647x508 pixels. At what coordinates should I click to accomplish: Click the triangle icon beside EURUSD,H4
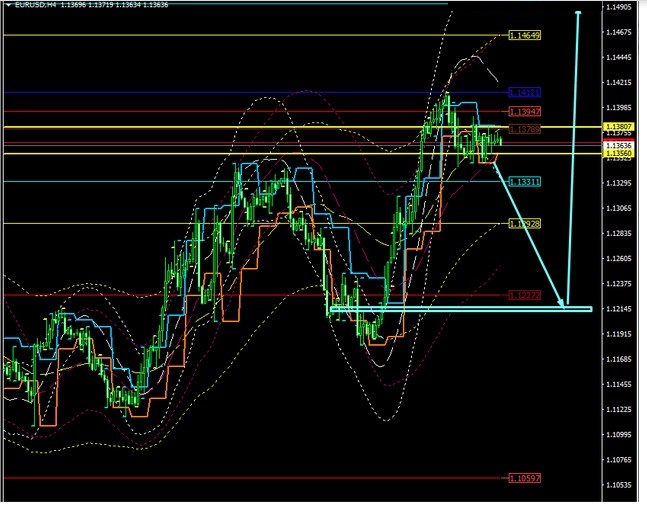point(7,5)
